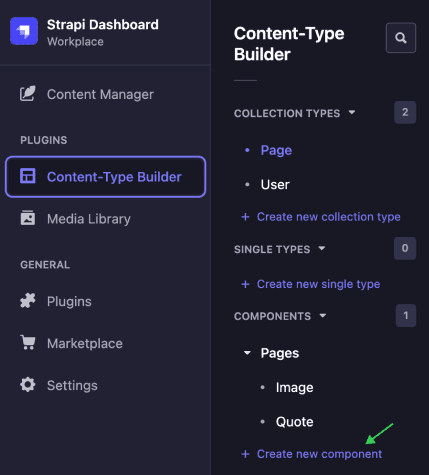Click the Content-Type Builder panel heading

click(289, 44)
